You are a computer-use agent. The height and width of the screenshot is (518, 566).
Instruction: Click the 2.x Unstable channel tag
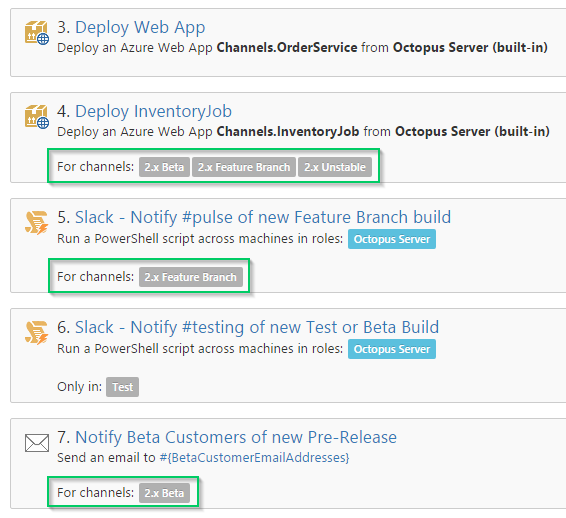pyautogui.click(x=335, y=167)
